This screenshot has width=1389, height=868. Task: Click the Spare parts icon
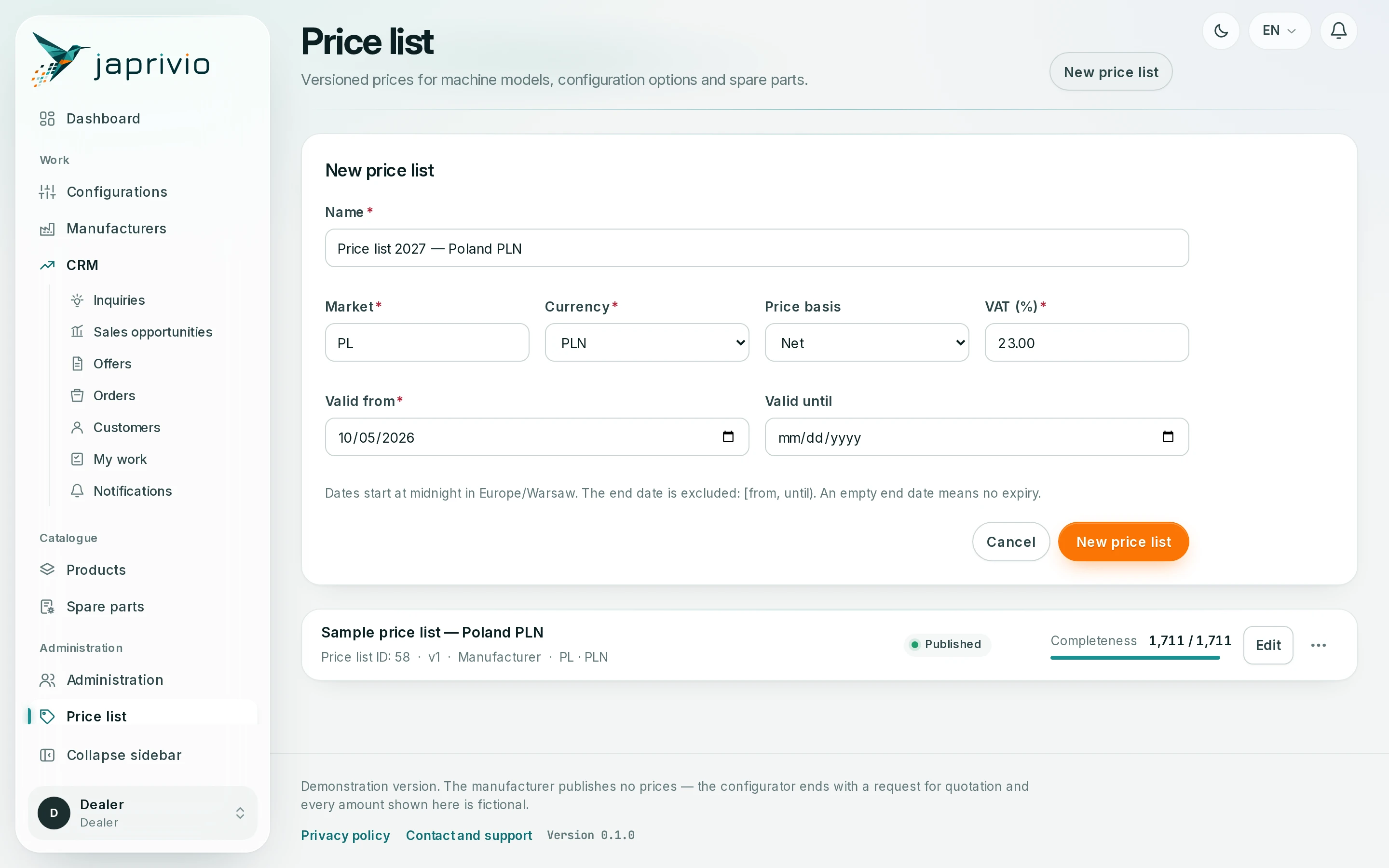point(47,606)
